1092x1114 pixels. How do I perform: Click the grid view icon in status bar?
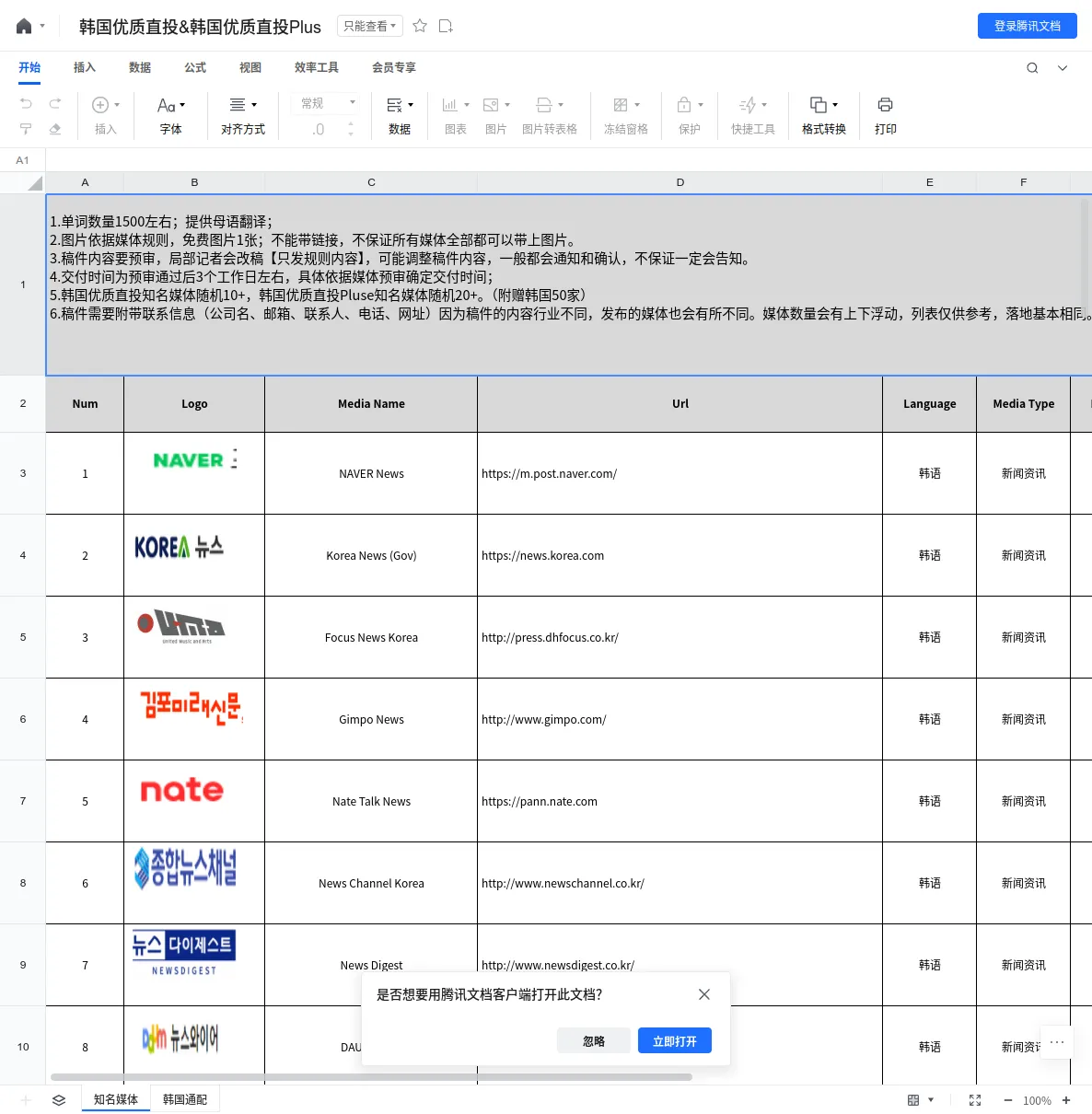[x=913, y=1100]
